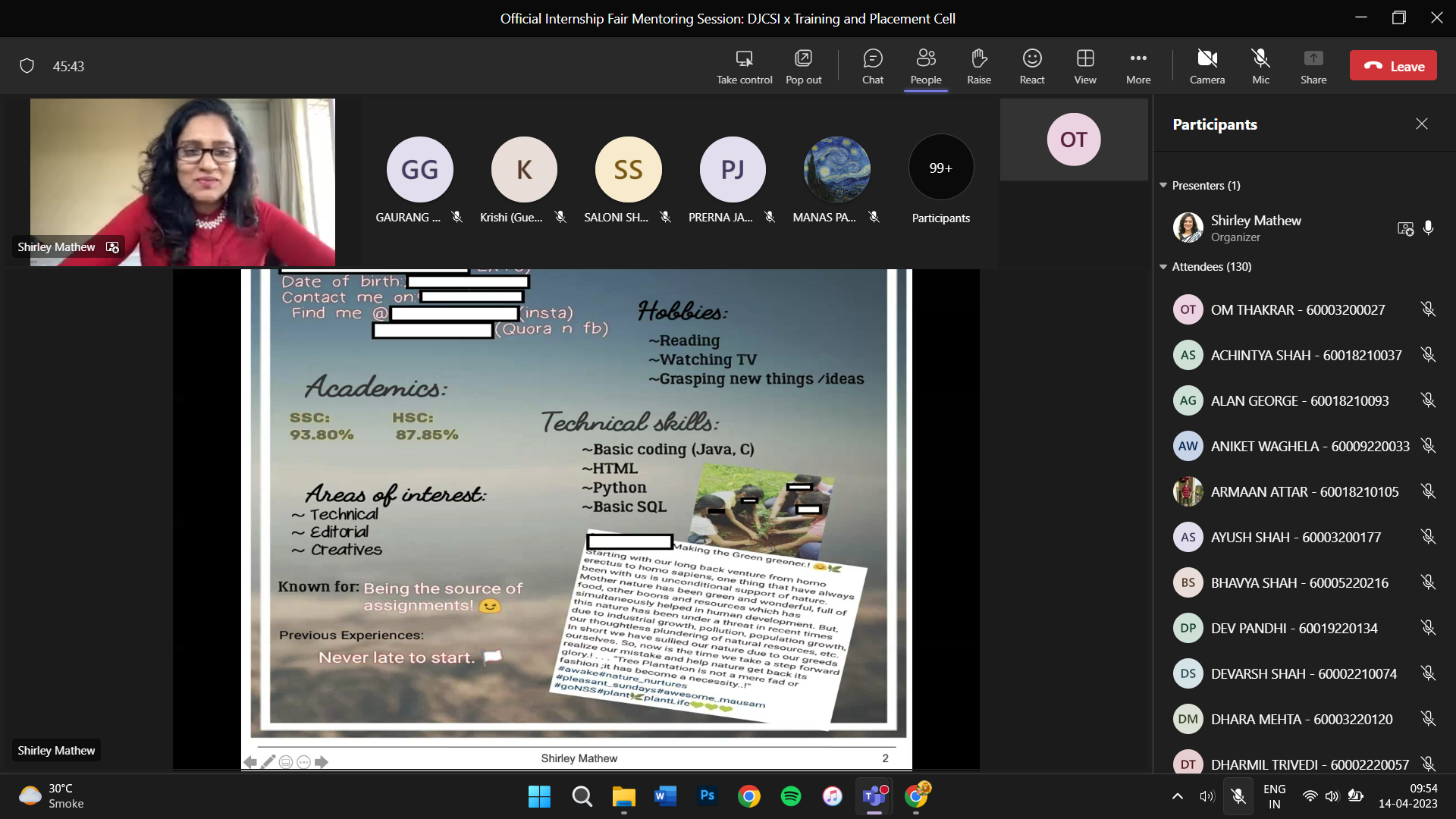Click Take control in meeting toolbar
Screen dimensions: 1456x819
tap(744, 67)
